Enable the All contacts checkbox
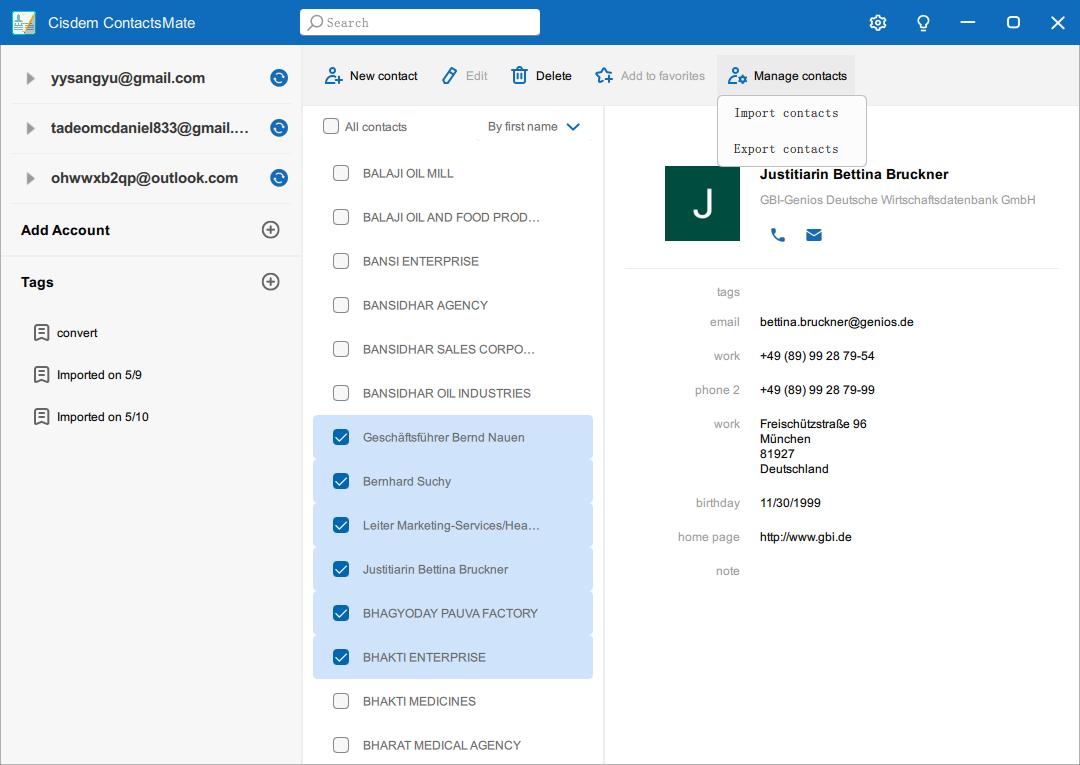This screenshot has width=1080, height=765. 330,126
